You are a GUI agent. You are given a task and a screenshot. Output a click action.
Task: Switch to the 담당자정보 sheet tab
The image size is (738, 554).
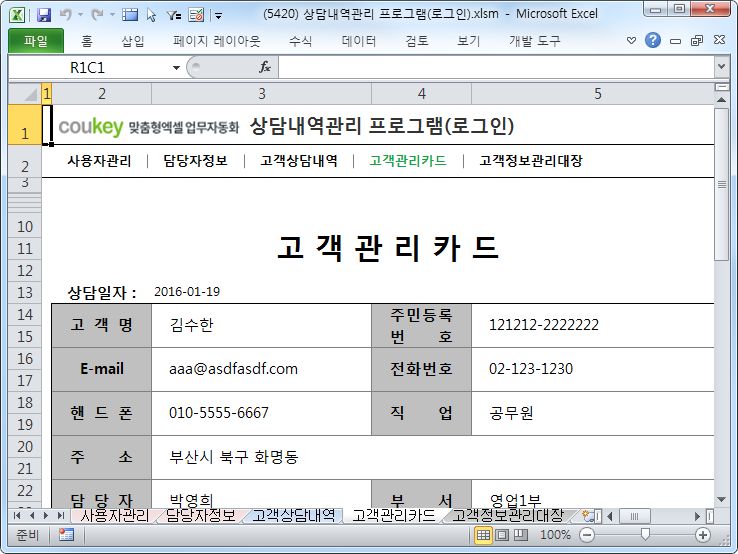pyautogui.click(x=201, y=515)
